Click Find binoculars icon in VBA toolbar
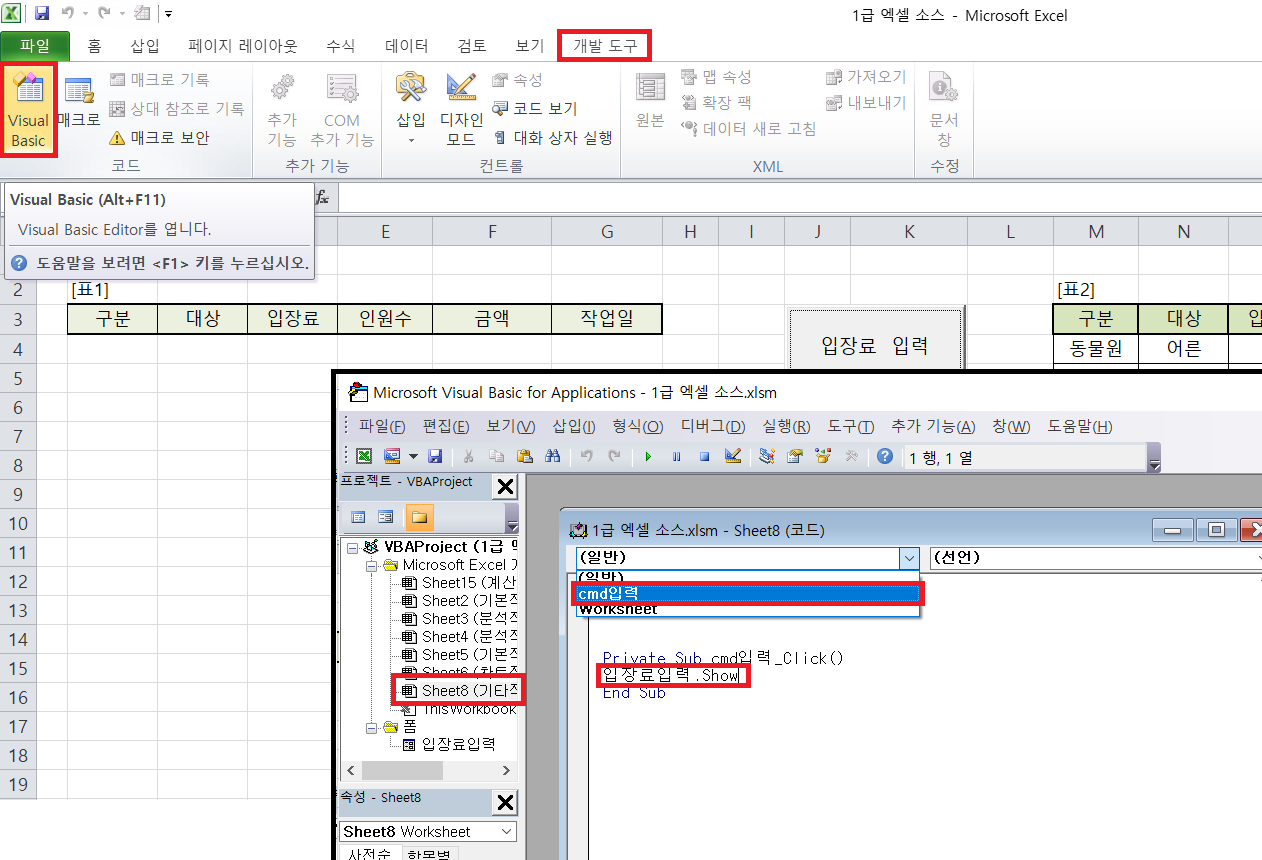Viewport: 1262px width, 860px height. 553,456
